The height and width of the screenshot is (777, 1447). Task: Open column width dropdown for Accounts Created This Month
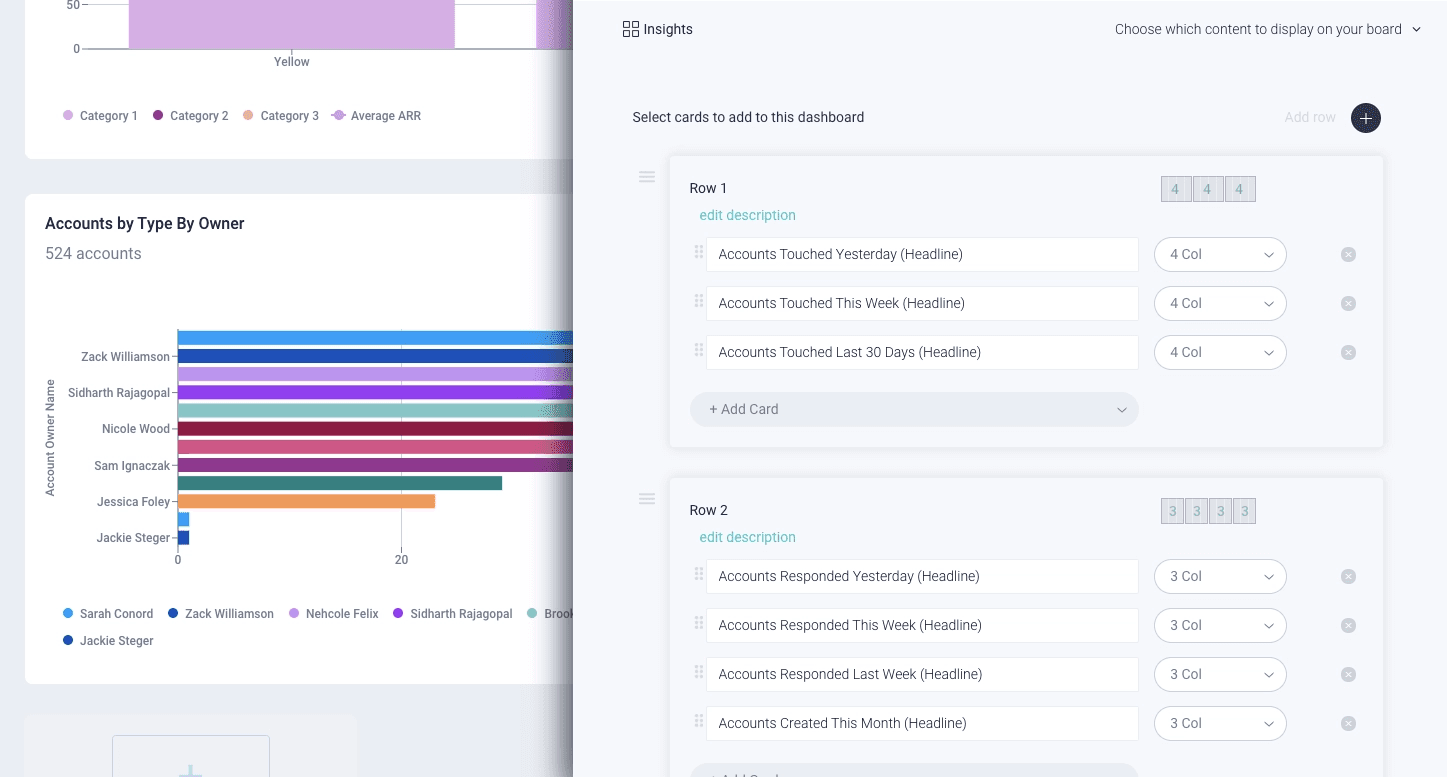coord(1220,723)
